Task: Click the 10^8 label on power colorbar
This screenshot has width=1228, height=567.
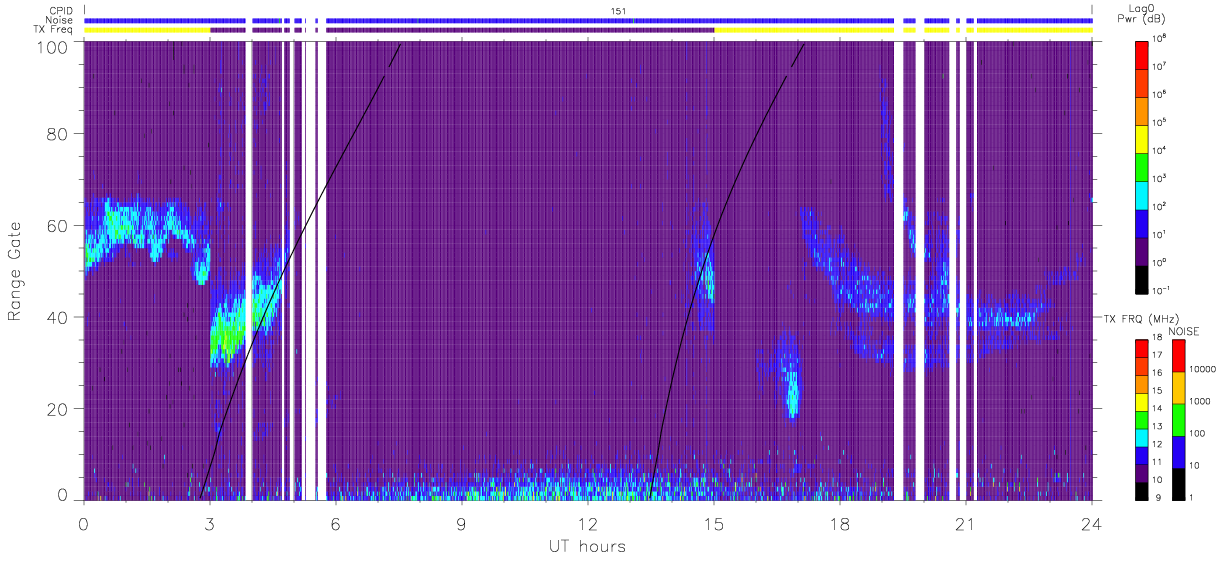Action: click(1161, 40)
